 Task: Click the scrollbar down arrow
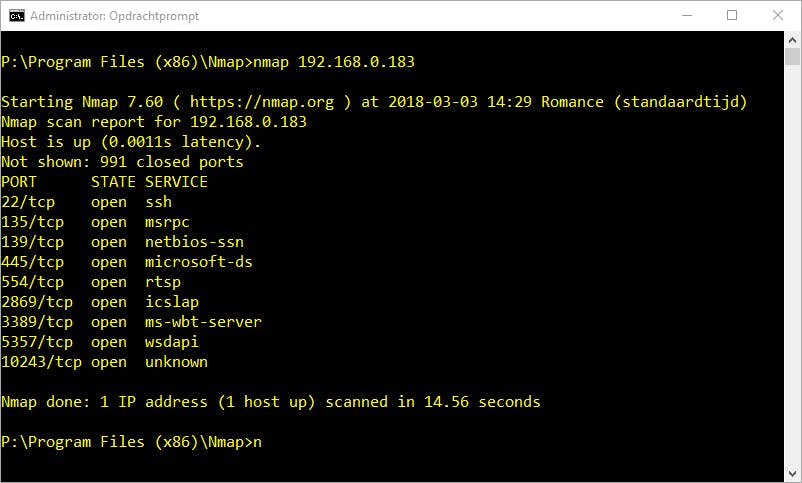tap(792, 474)
